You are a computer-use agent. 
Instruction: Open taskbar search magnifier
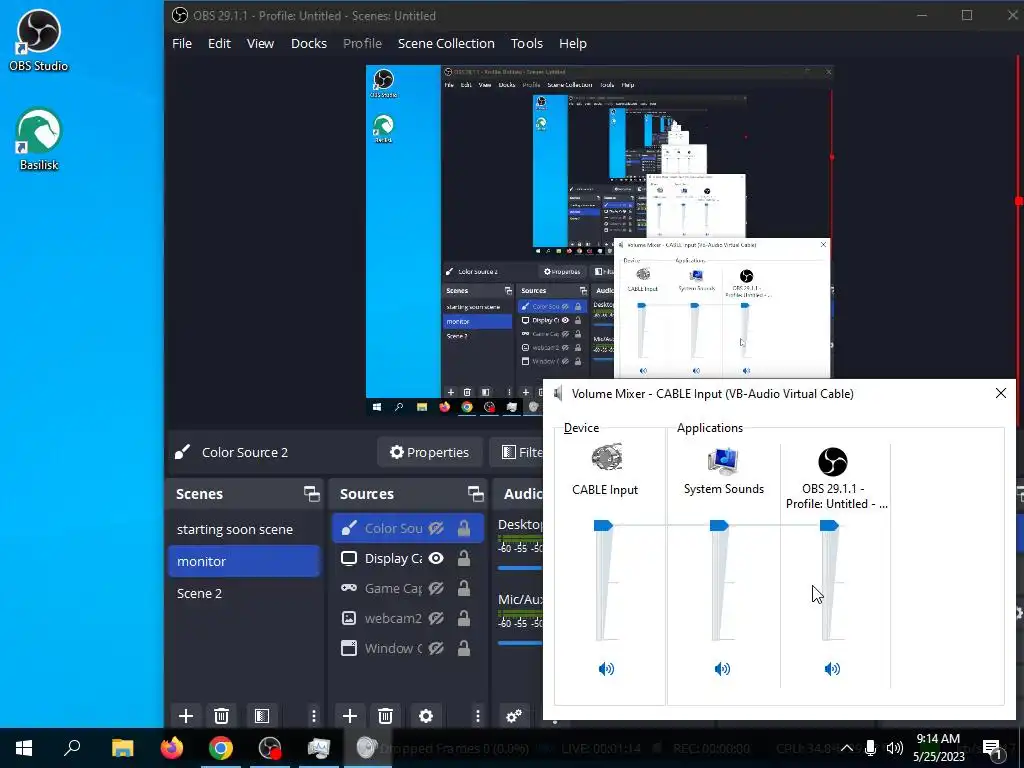point(72,748)
